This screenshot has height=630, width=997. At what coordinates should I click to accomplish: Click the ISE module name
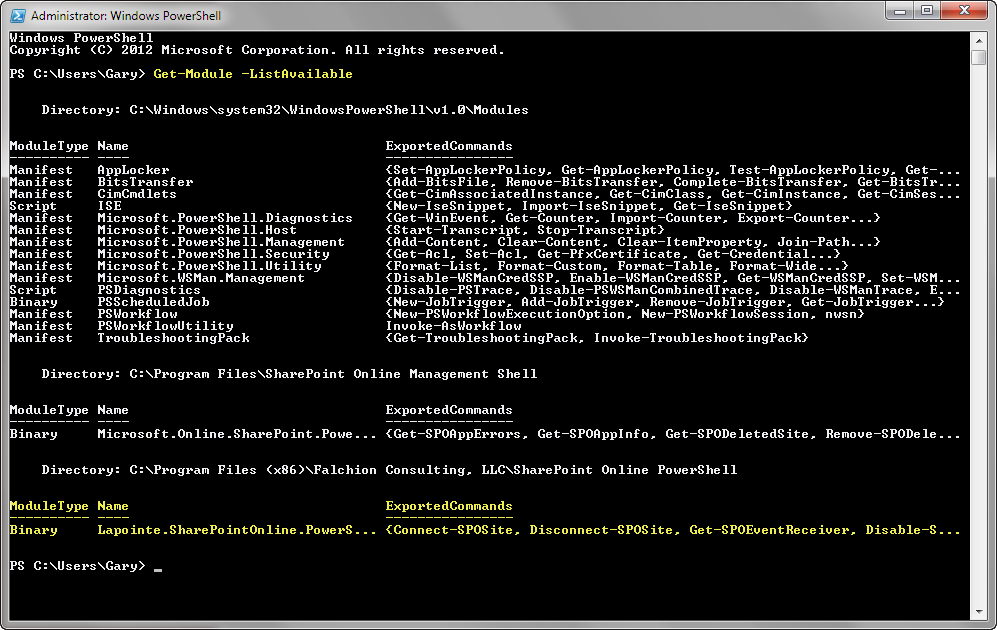pos(109,206)
